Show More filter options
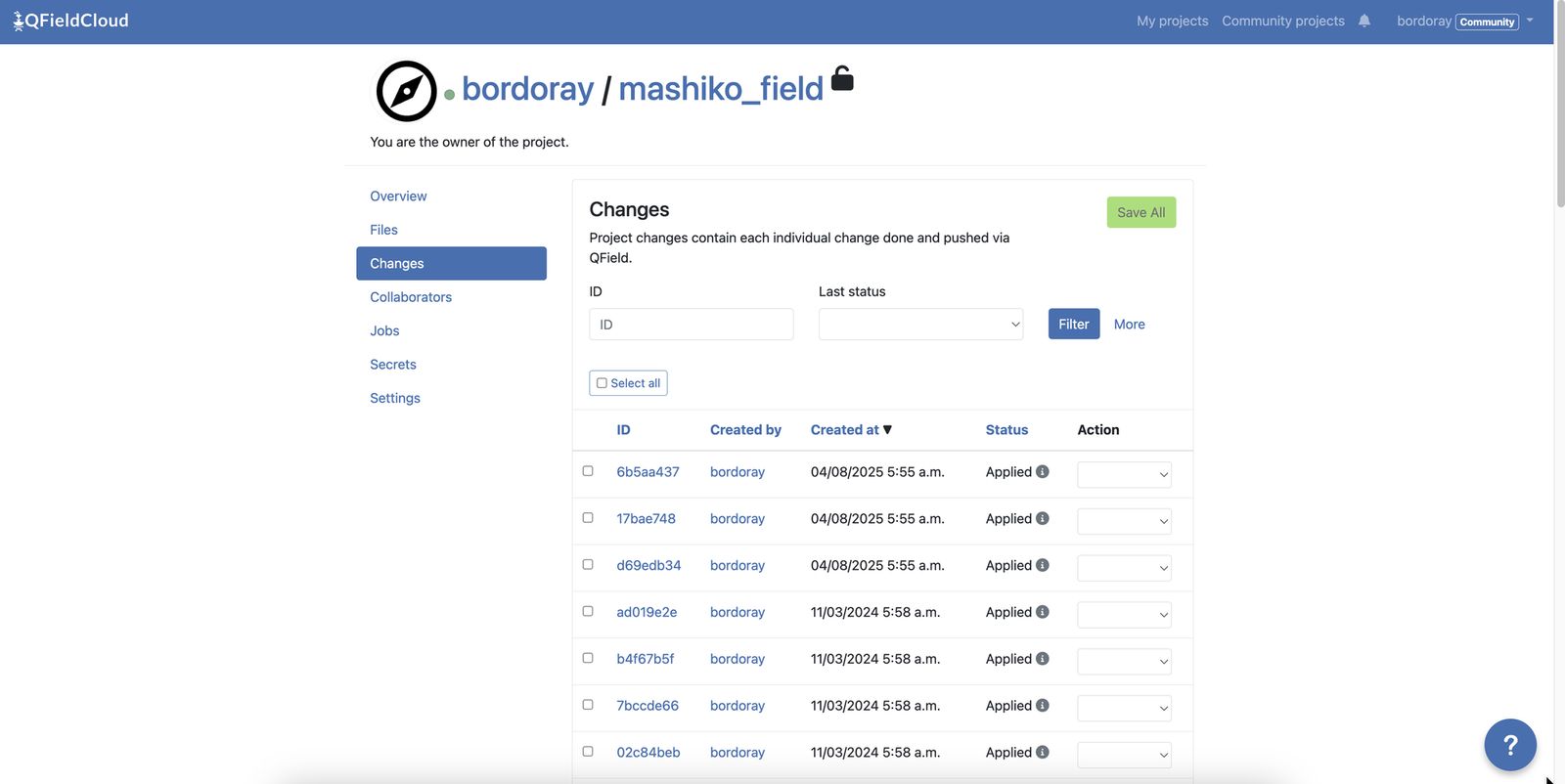 coord(1130,325)
